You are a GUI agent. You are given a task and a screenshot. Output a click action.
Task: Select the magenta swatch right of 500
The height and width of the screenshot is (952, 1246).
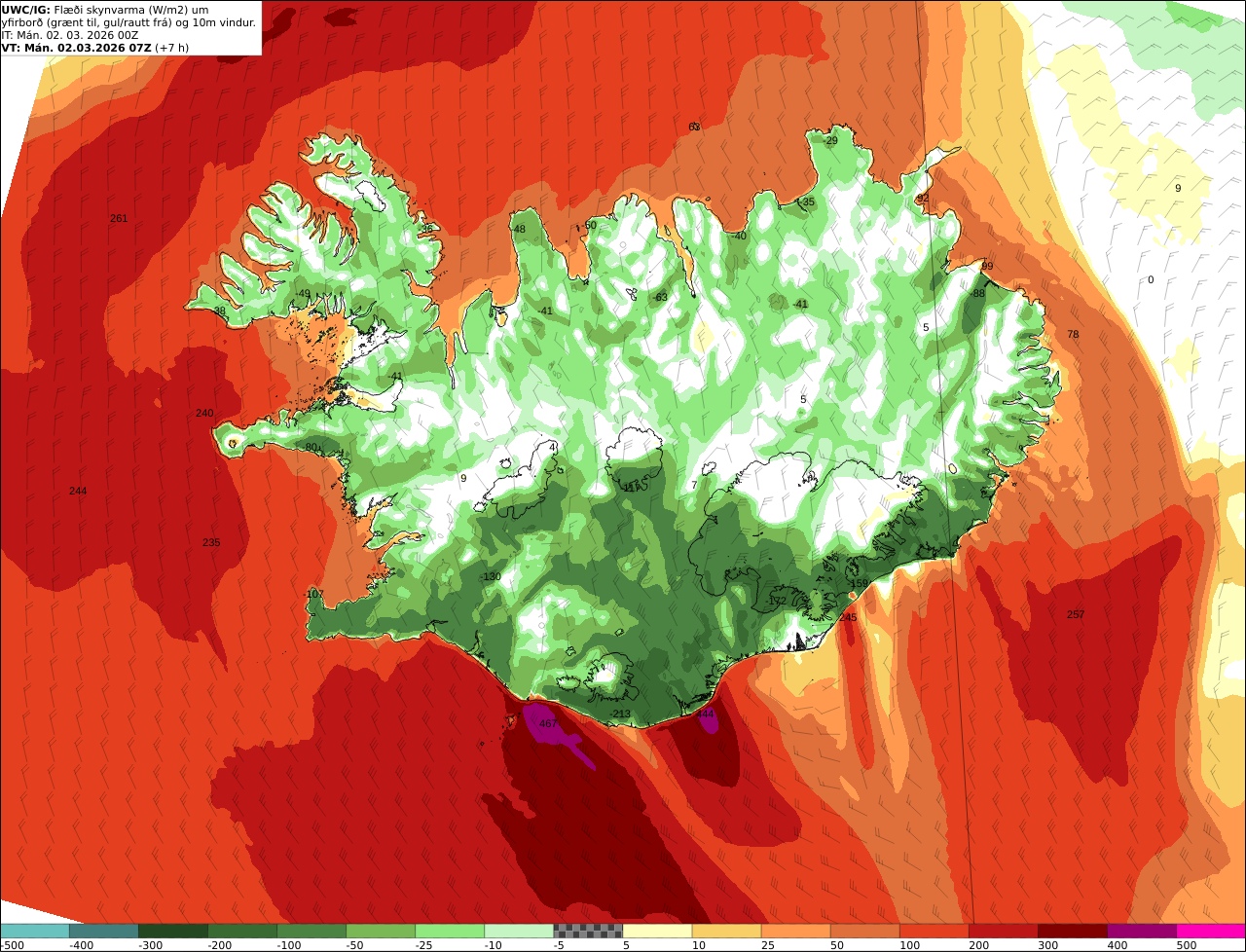pyautogui.click(x=1211, y=931)
